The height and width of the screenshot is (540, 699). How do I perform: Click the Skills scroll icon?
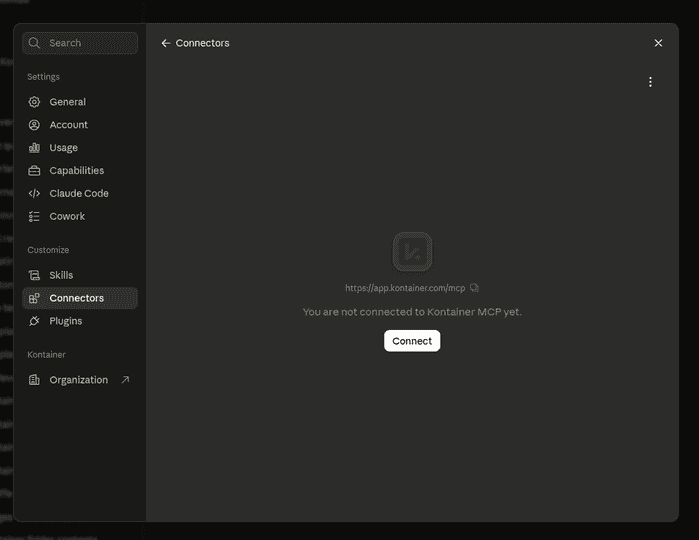point(34,275)
